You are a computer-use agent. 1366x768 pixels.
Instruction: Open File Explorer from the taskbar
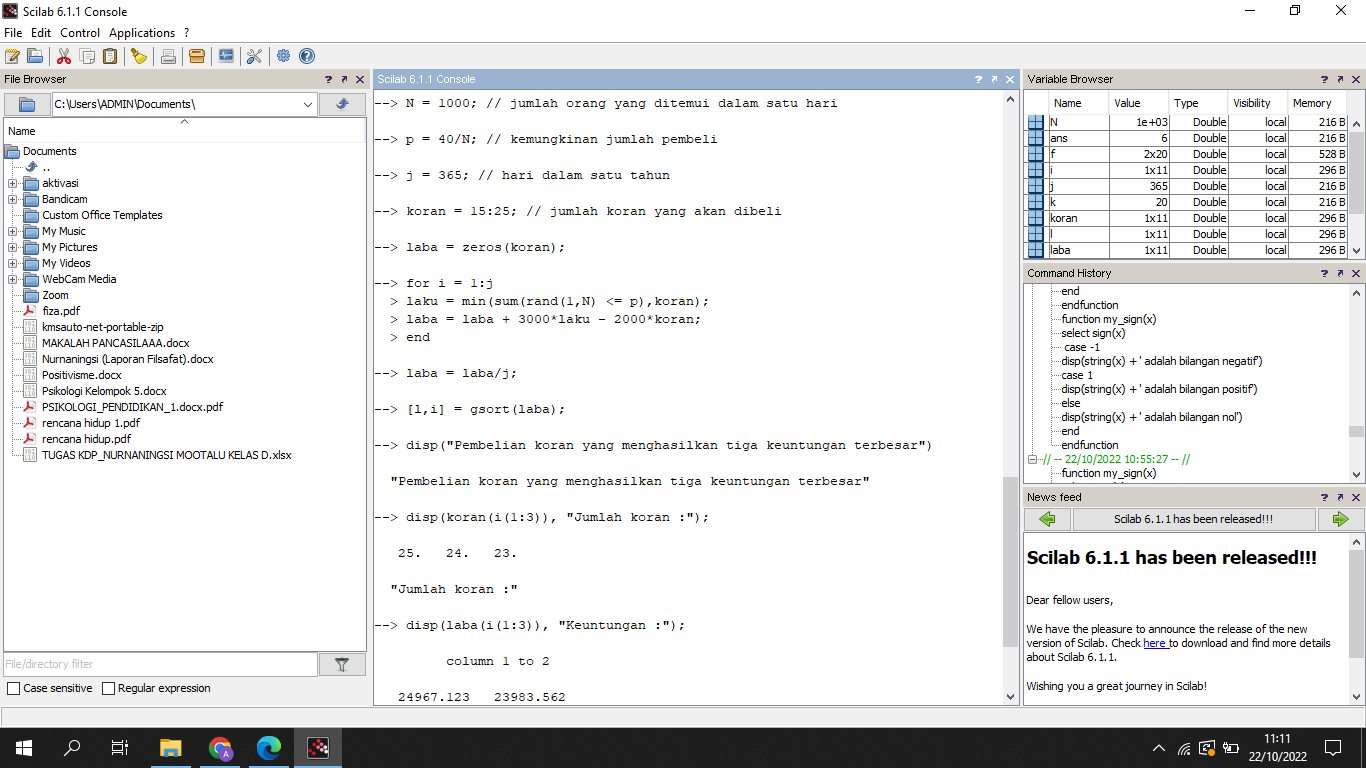click(x=171, y=747)
